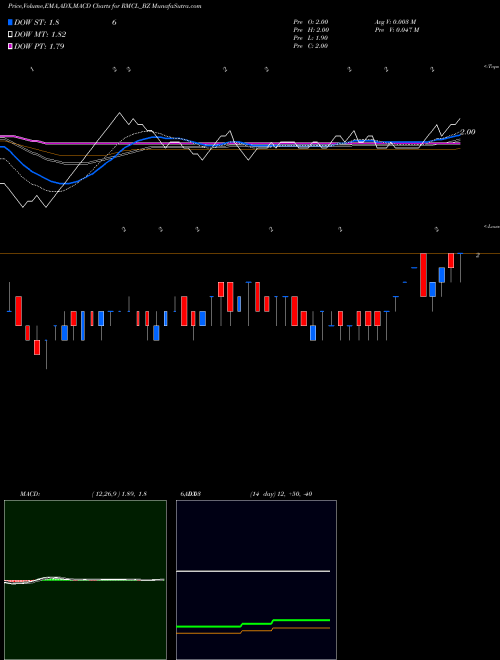Viewport: 500px width, 660px height.
Task: Click the 'Avg V: 0.003 M' volume text
Action: point(395,22)
